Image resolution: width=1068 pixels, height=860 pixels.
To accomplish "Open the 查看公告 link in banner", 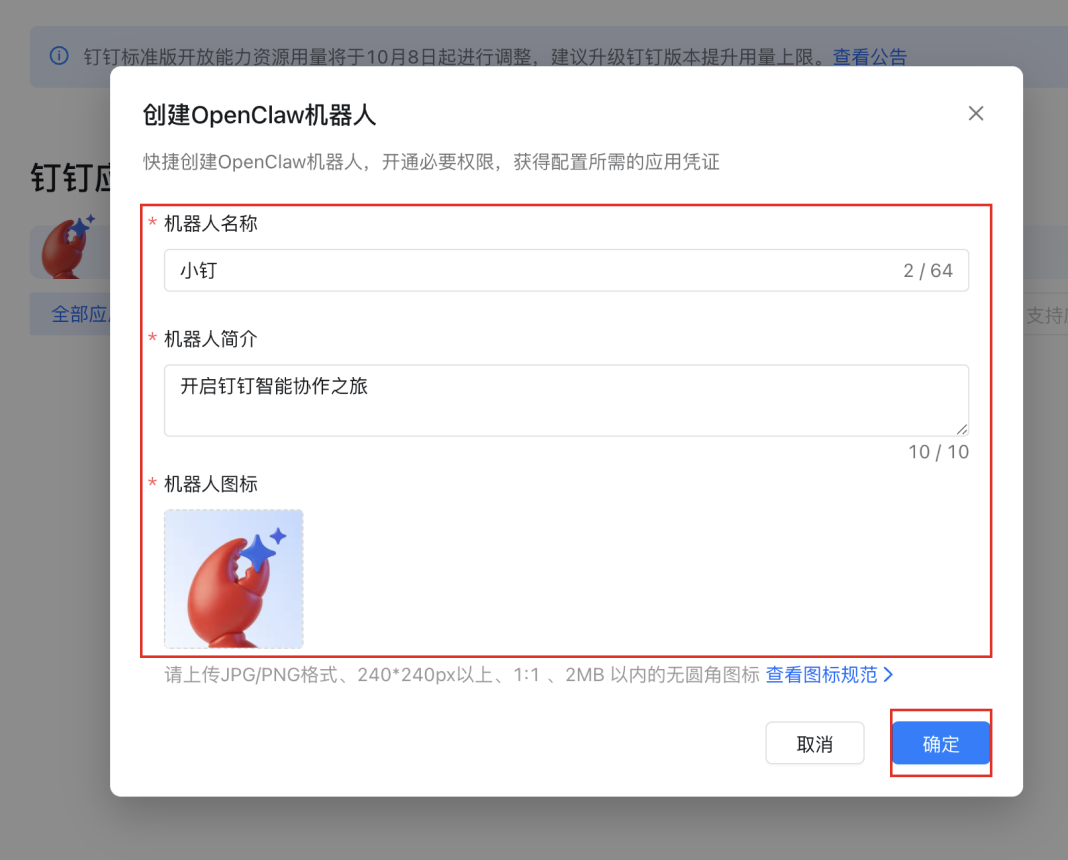I will 870,57.
